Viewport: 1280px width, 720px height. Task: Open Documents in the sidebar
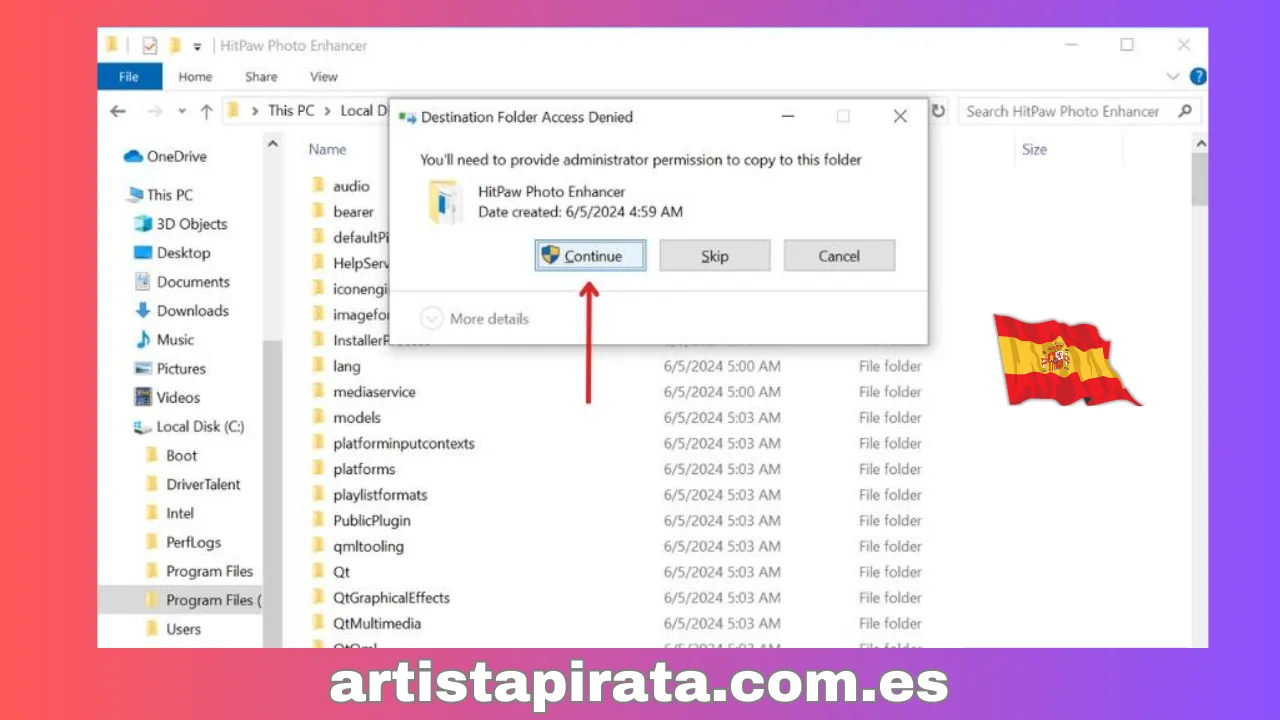[182, 282]
